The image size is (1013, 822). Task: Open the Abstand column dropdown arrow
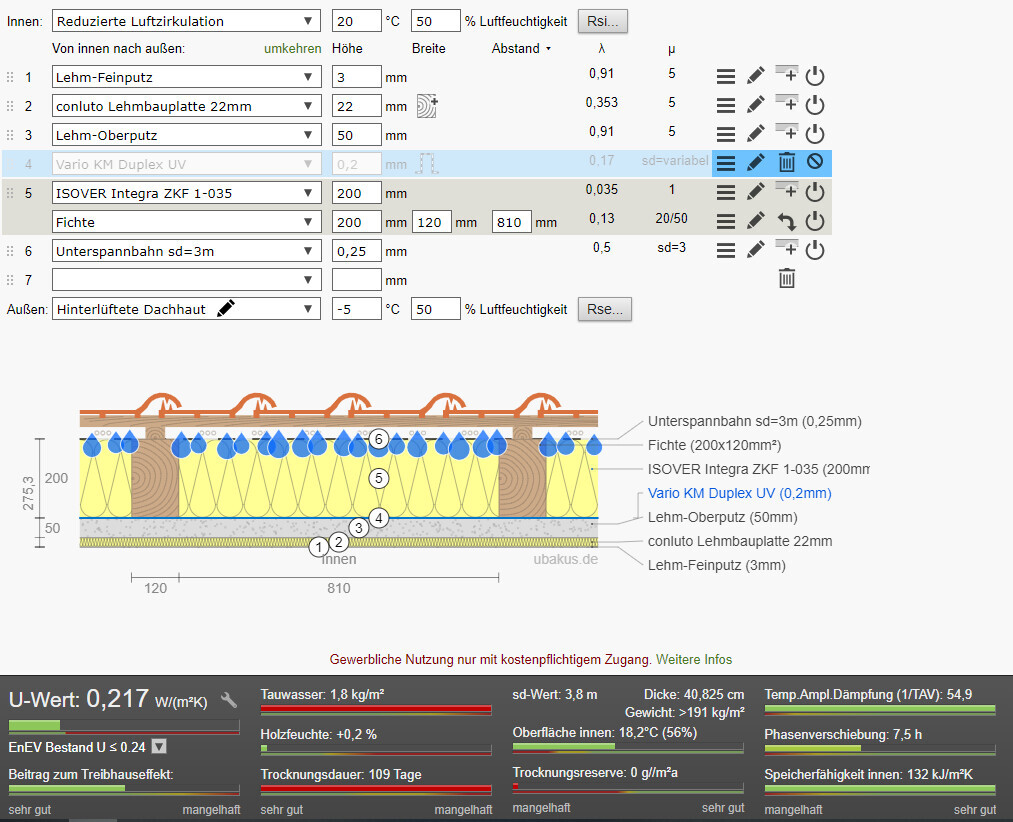[x=548, y=49]
